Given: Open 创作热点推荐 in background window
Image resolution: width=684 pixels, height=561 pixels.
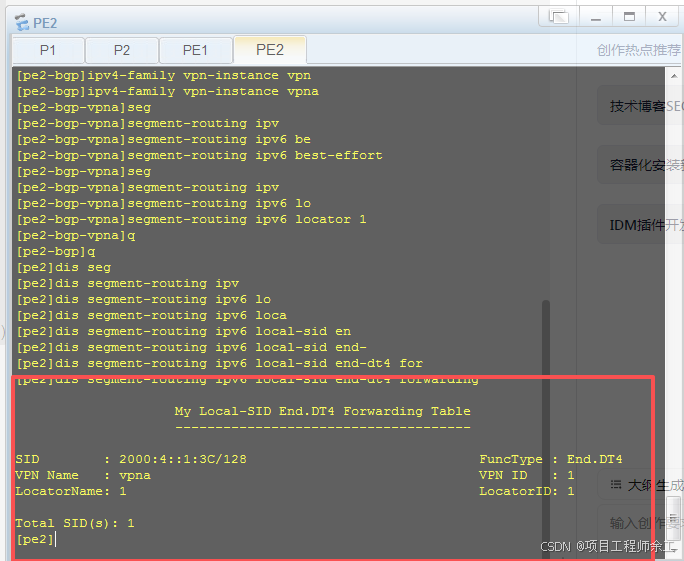Looking at the screenshot, I should click(639, 51).
